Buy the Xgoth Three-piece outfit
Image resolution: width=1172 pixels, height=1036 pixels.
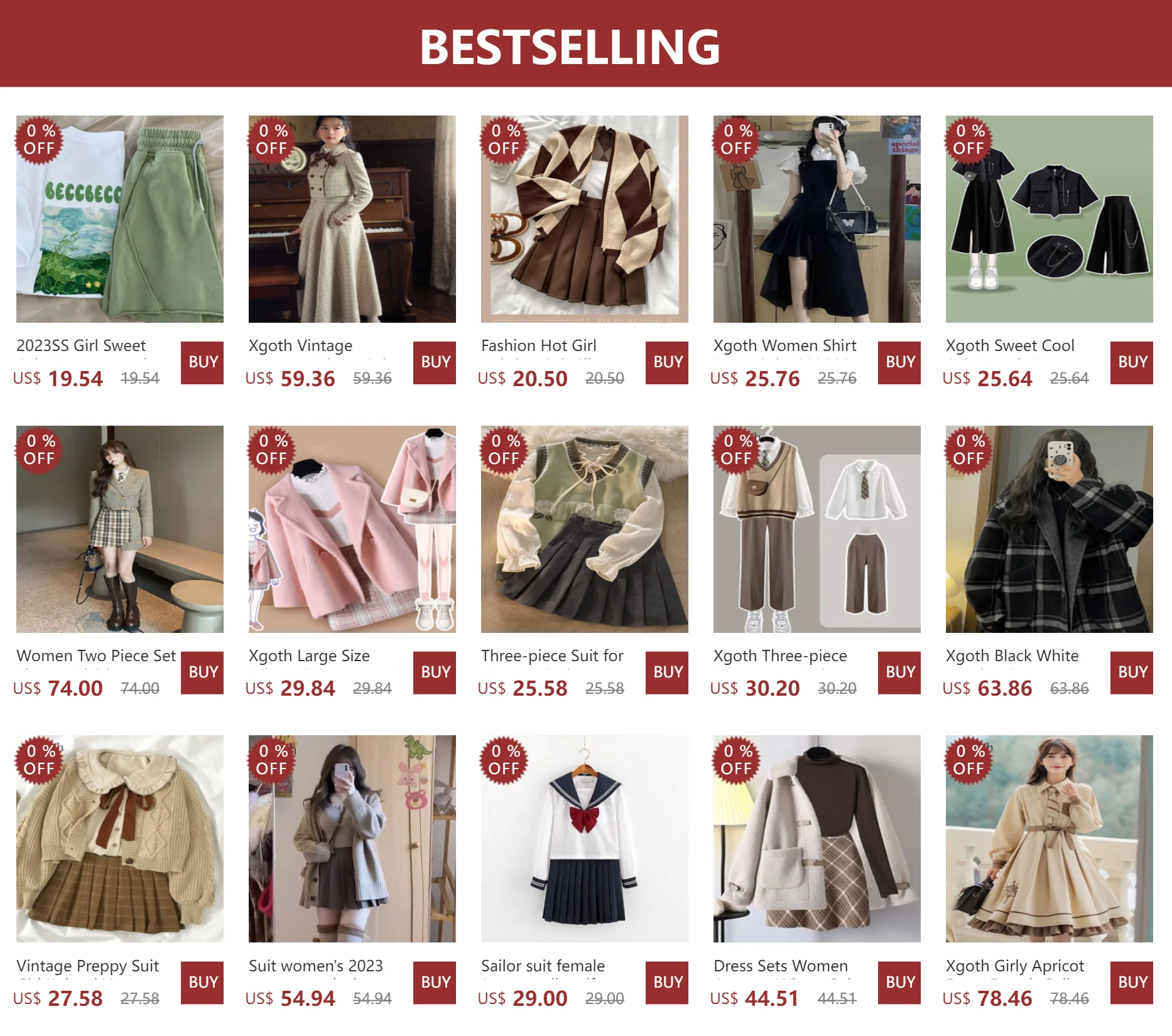899,672
